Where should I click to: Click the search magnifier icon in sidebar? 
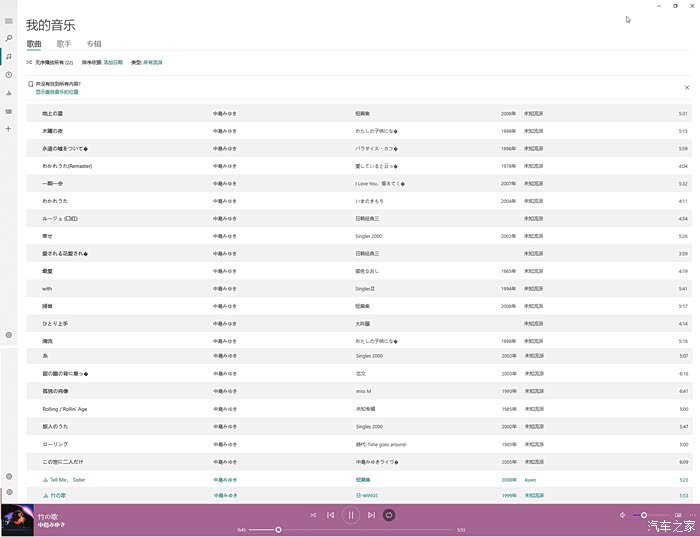pyautogui.click(x=9, y=38)
